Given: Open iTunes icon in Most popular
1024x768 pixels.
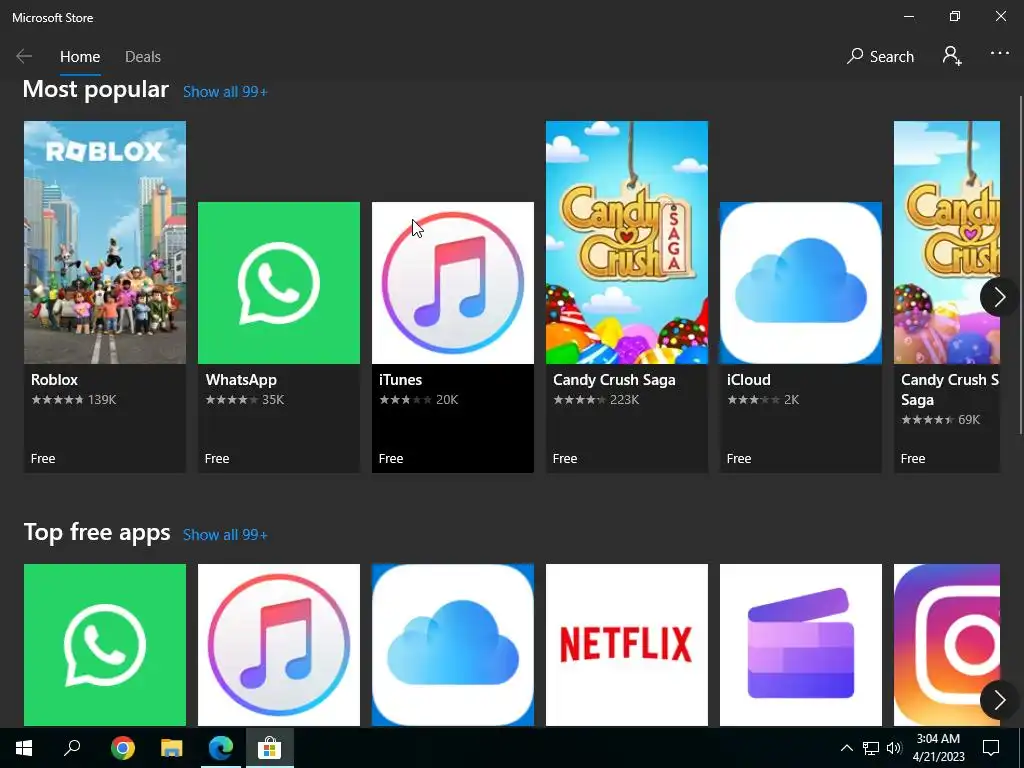Looking at the screenshot, I should pyautogui.click(x=453, y=283).
